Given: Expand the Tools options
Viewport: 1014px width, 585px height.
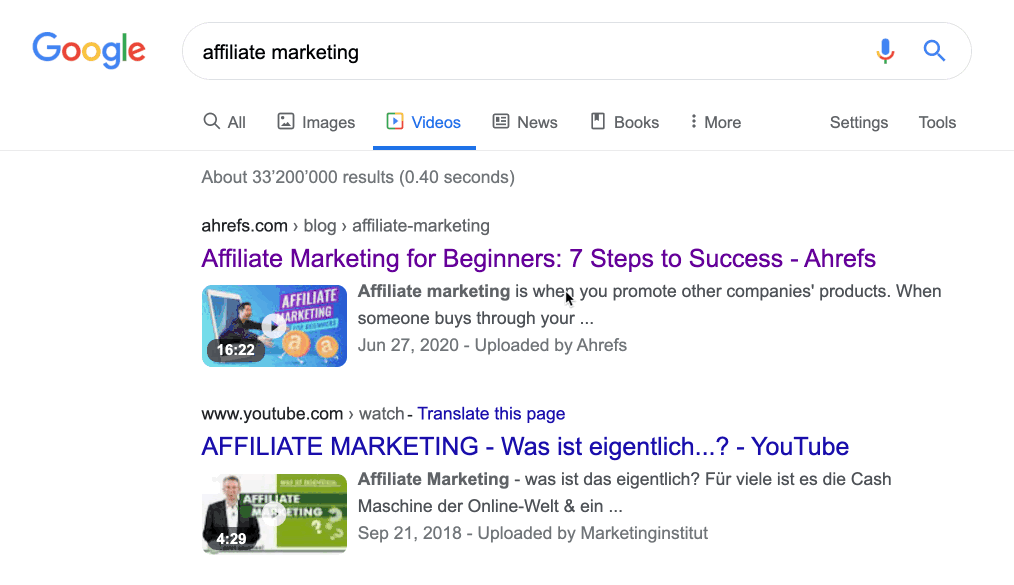Looking at the screenshot, I should coord(937,122).
